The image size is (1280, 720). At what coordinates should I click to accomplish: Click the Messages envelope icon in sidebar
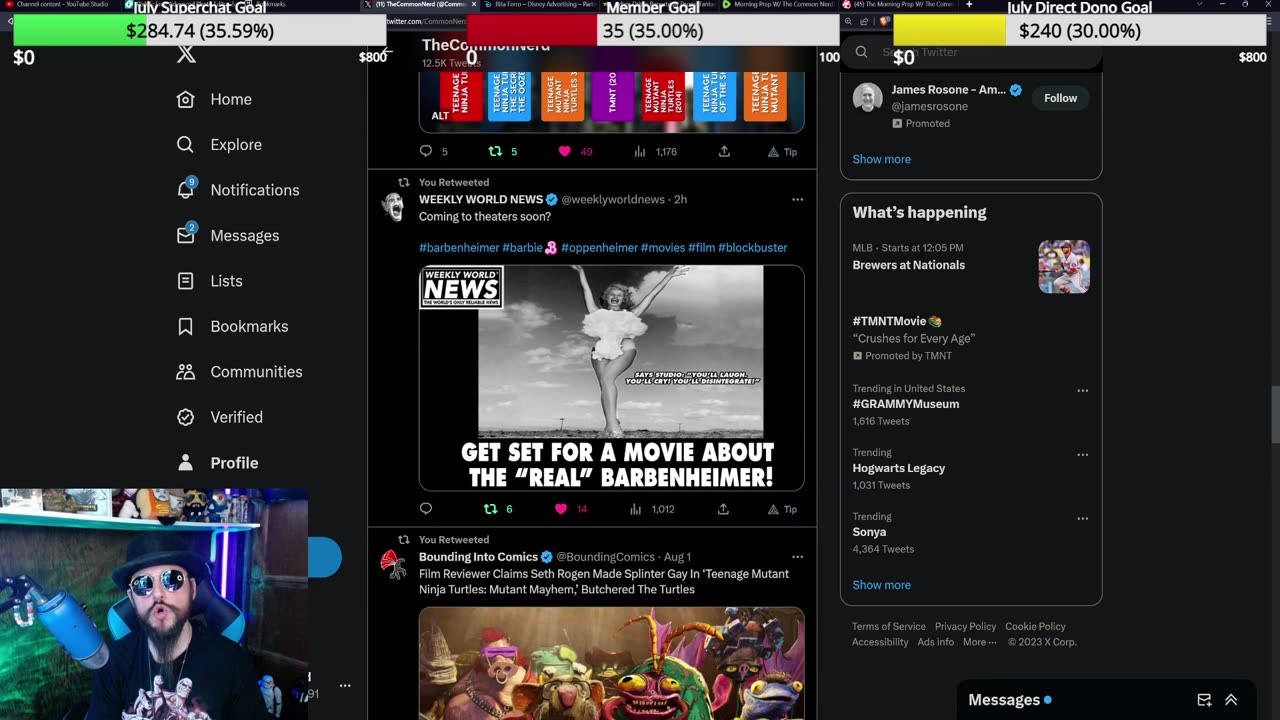pos(186,235)
